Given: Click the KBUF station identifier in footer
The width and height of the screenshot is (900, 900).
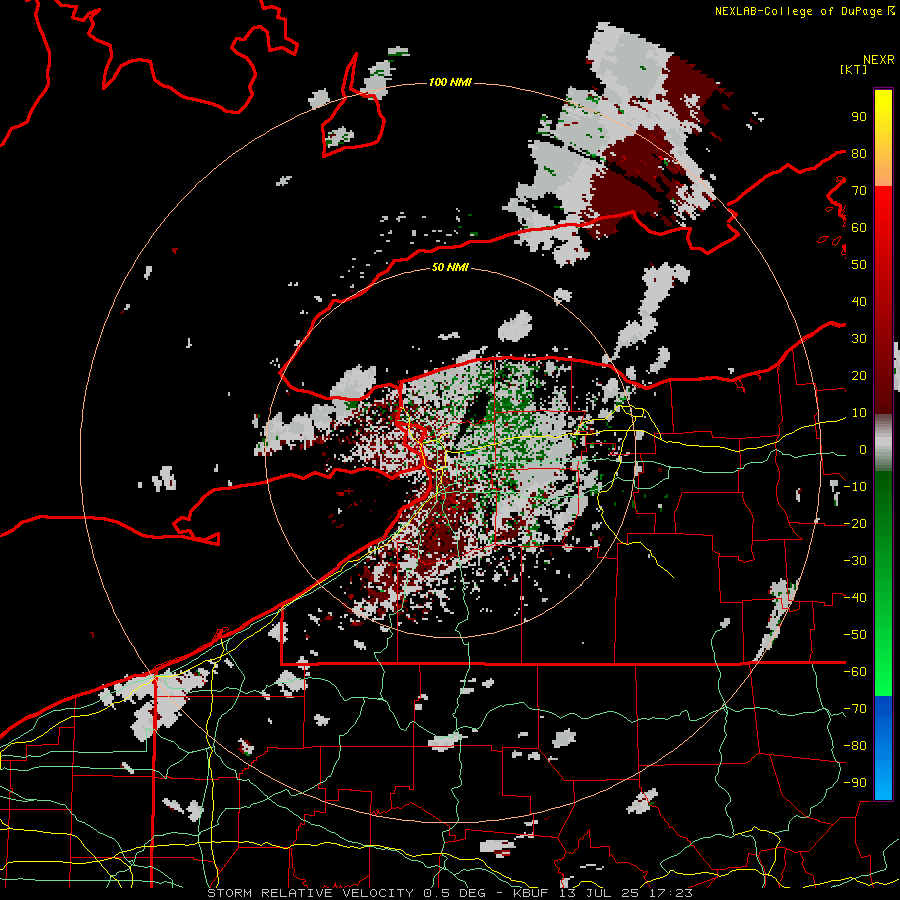Looking at the screenshot, I should 530,893.
